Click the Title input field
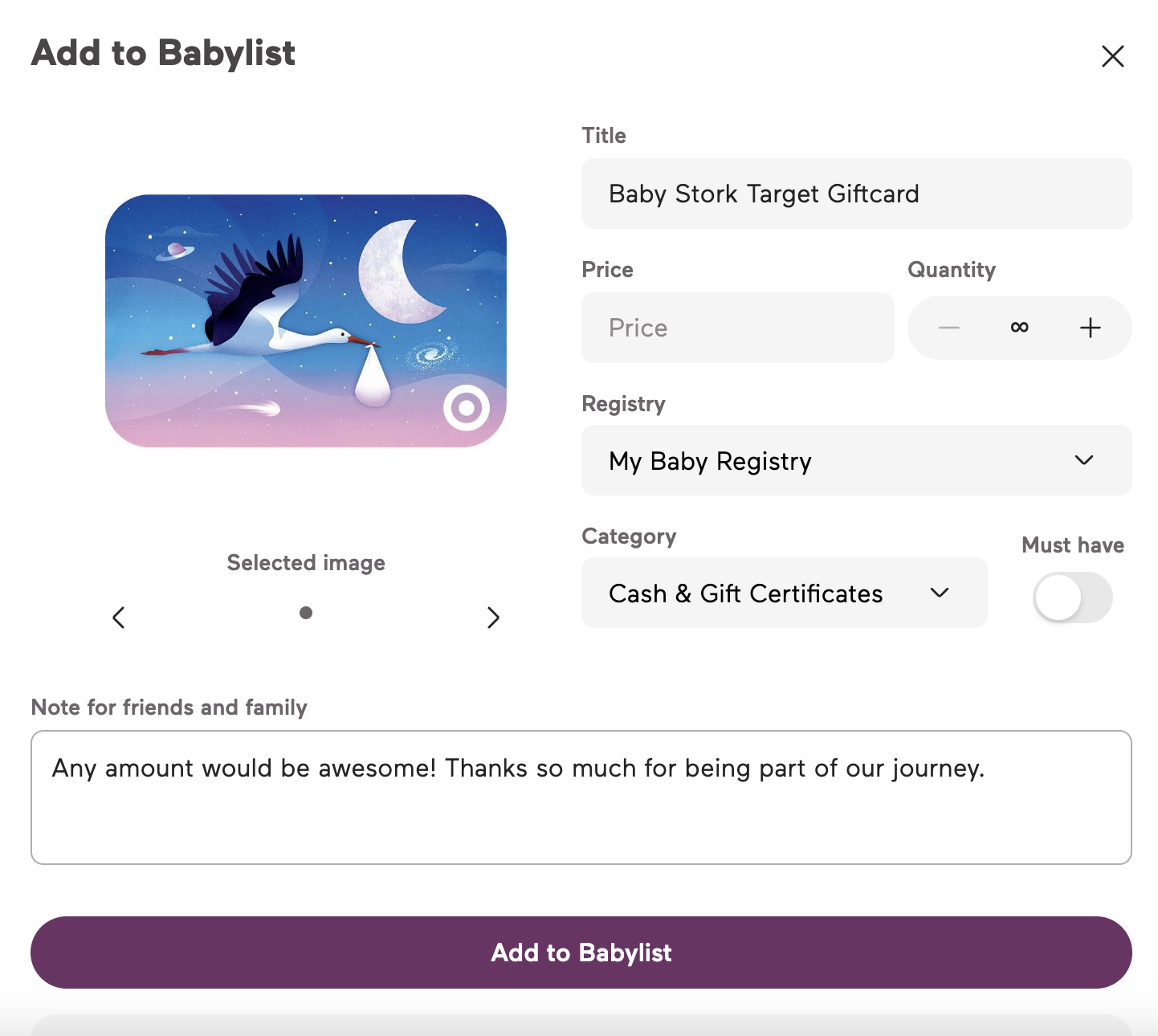The height and width of the screenshot is (1036, 1158). tap(856, 194)
